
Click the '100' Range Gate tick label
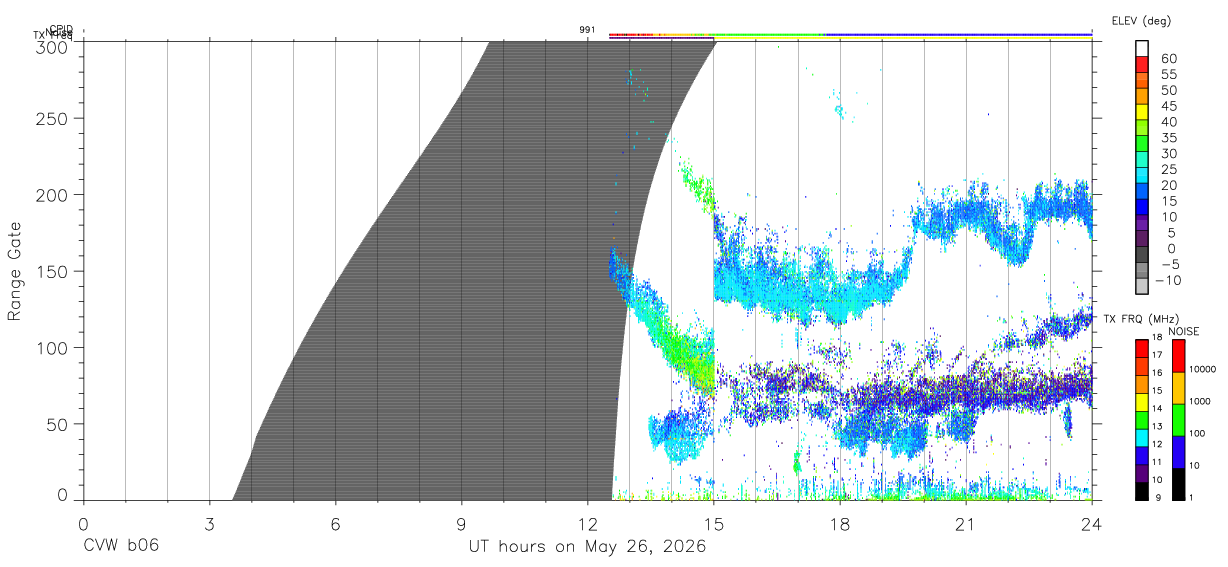(54, 348)
